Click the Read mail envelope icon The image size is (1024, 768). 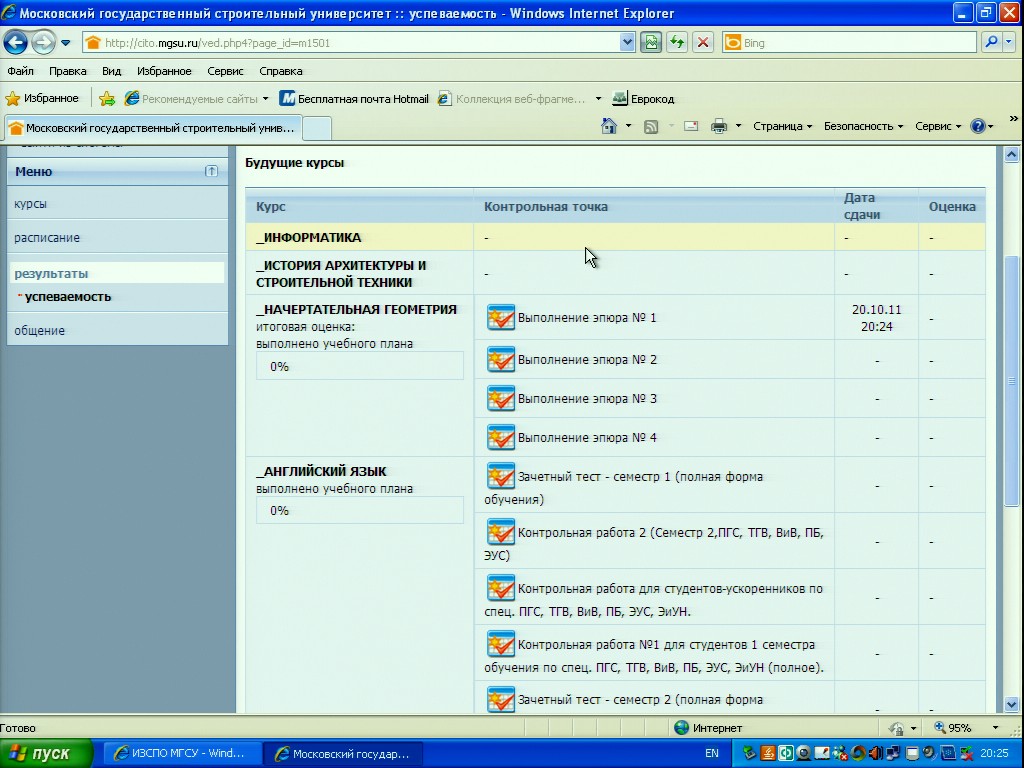coord(691,127)
